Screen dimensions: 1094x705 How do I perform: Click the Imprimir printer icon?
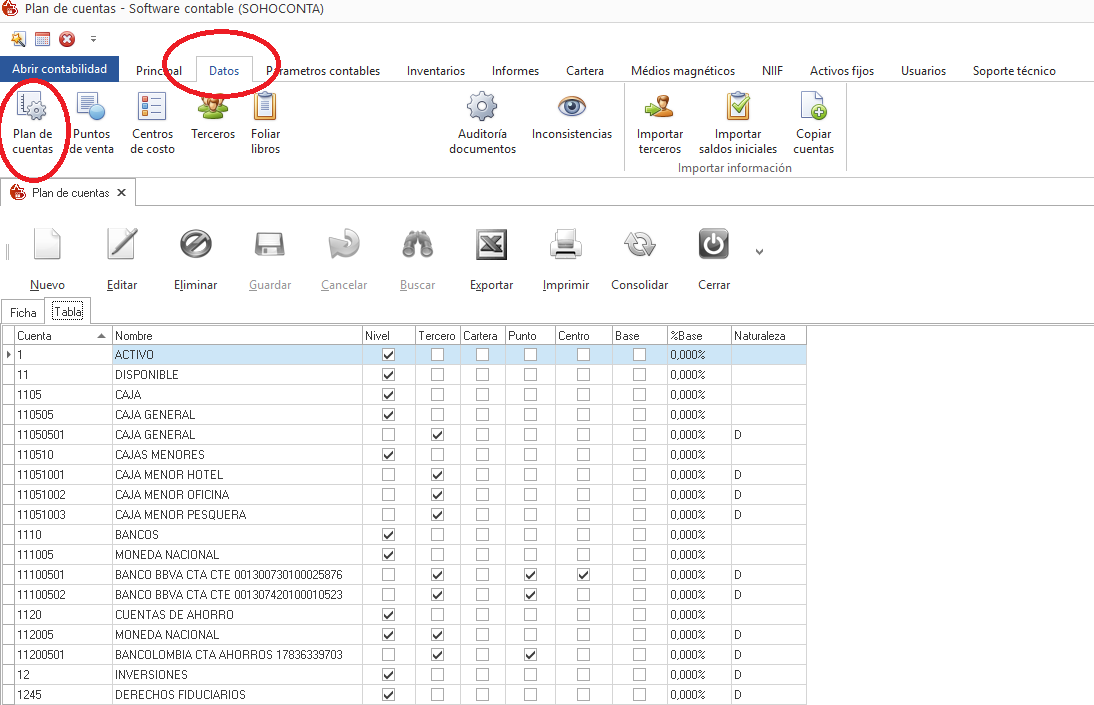(565, 245)
